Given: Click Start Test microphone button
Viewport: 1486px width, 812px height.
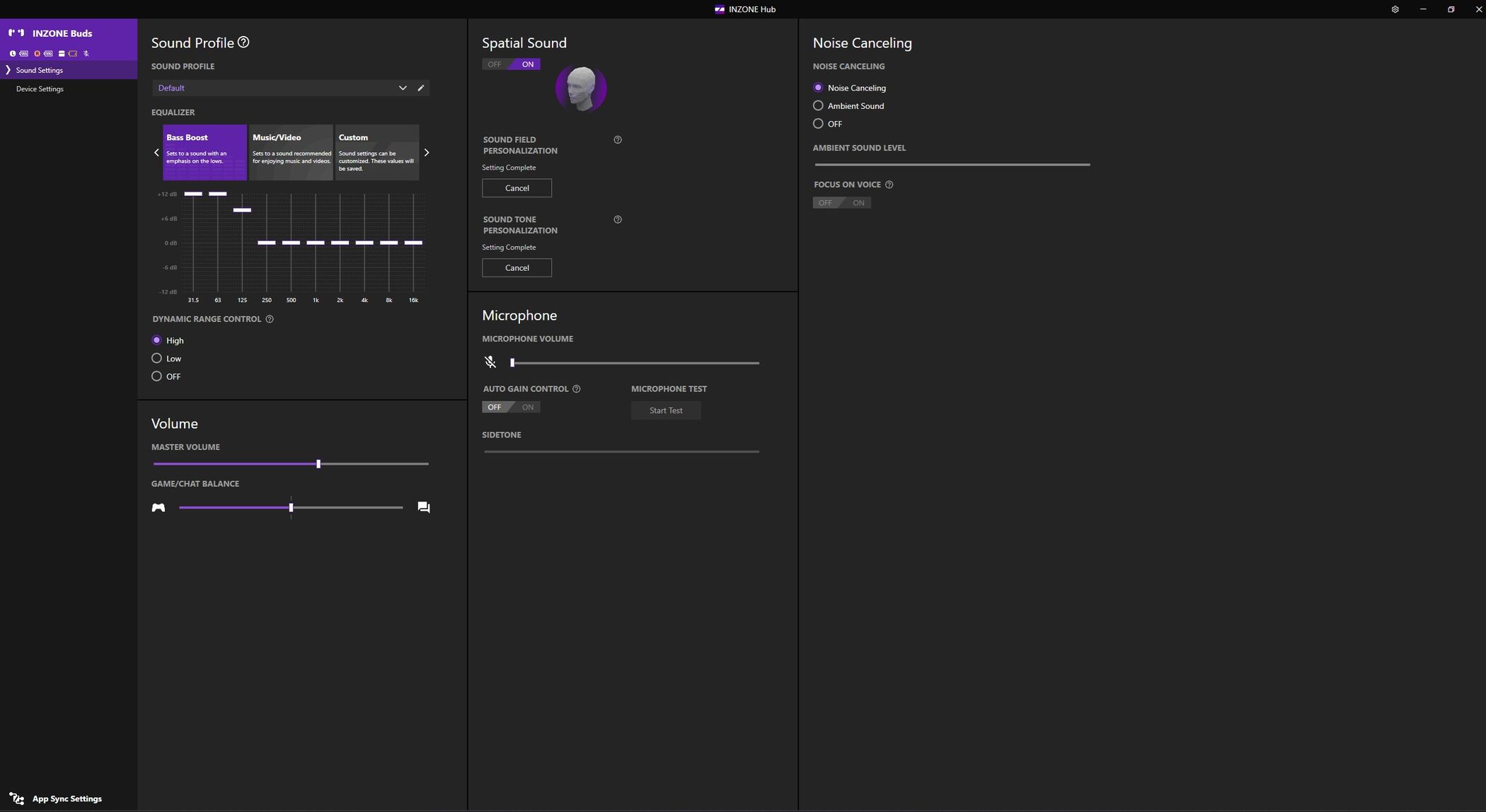Looking at the screenshot, I should (666, 411).
